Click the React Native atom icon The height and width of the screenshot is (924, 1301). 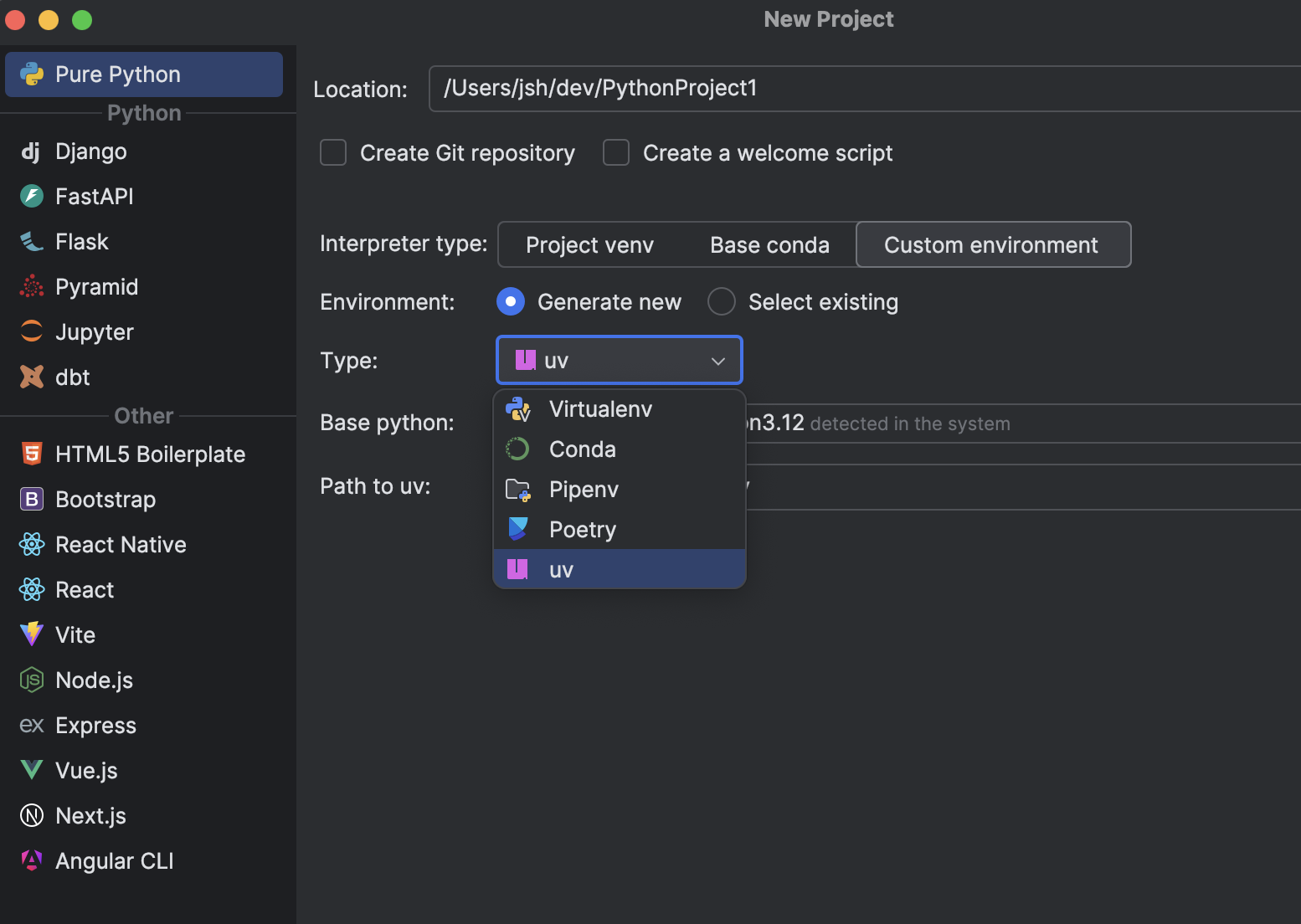click(32, 545)
